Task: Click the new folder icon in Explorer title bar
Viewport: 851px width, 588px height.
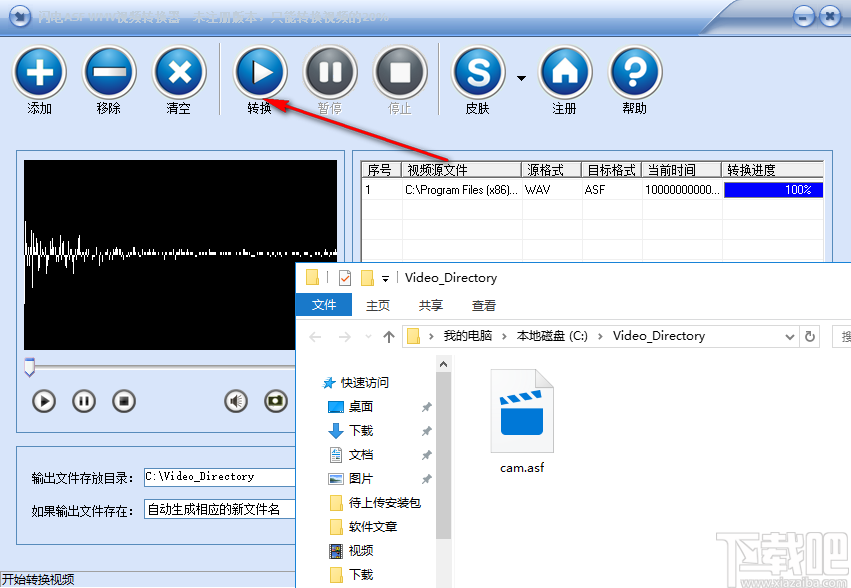Action: (367, 278)
